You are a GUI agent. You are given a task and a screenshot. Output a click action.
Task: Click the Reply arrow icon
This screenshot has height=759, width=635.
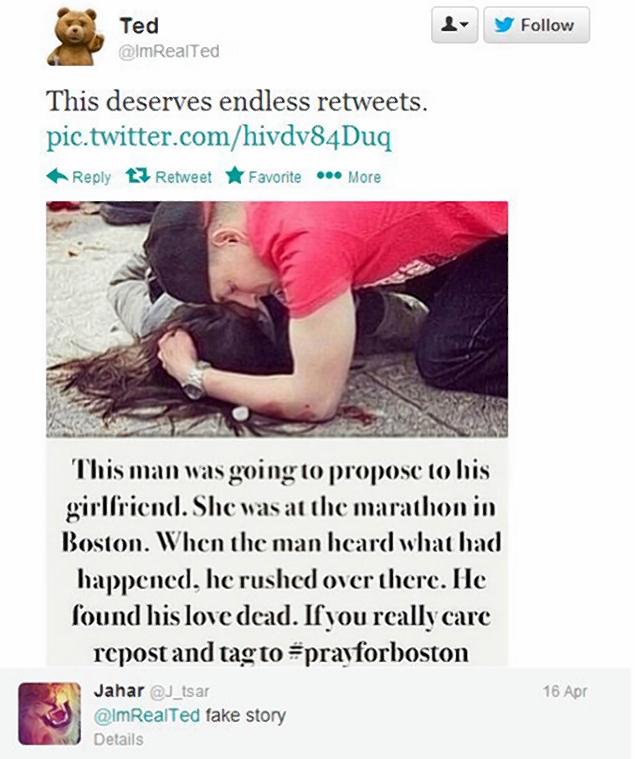coord(57,176)
